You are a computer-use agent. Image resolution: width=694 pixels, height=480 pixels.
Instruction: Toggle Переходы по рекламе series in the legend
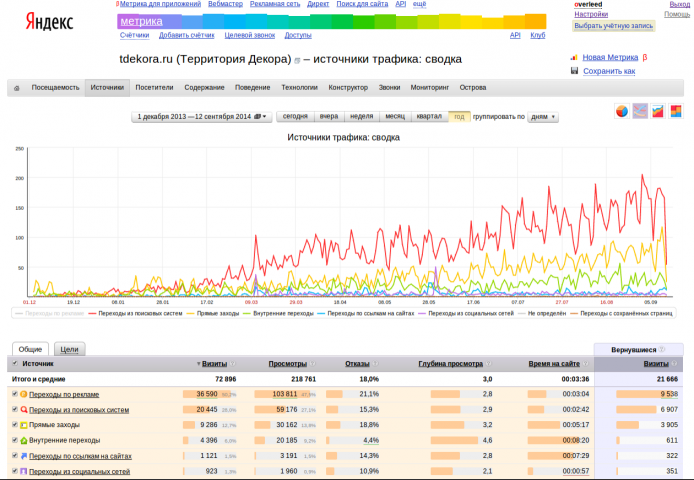50,314
